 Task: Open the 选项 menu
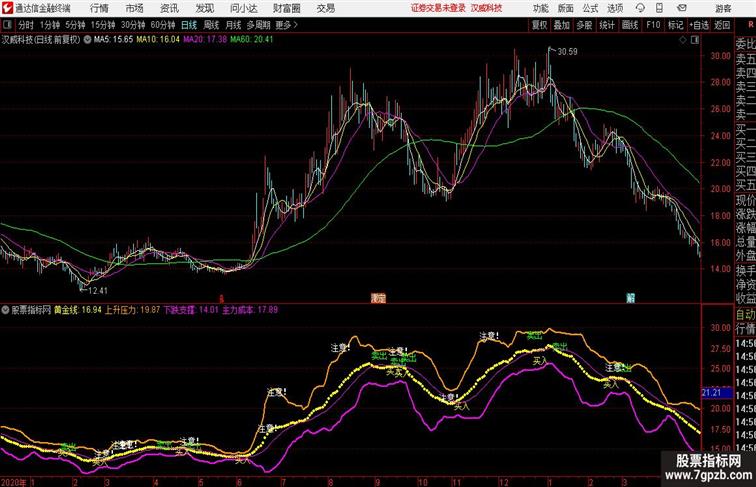point(615,8)
